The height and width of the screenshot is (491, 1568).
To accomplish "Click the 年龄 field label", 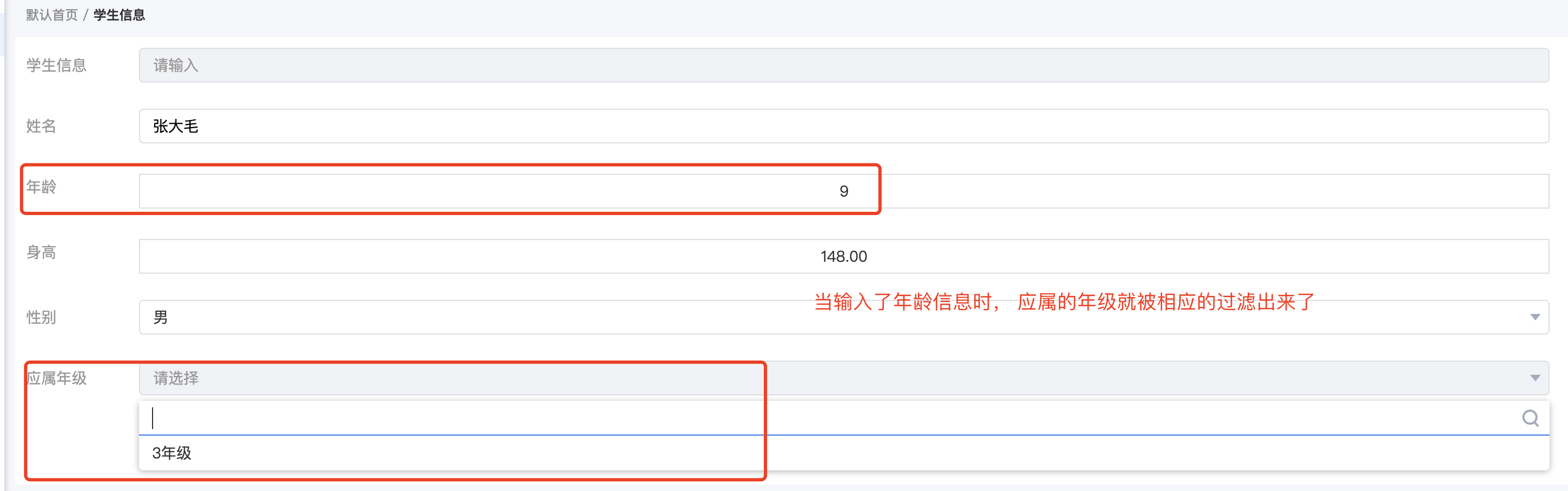I will point(41,187).
